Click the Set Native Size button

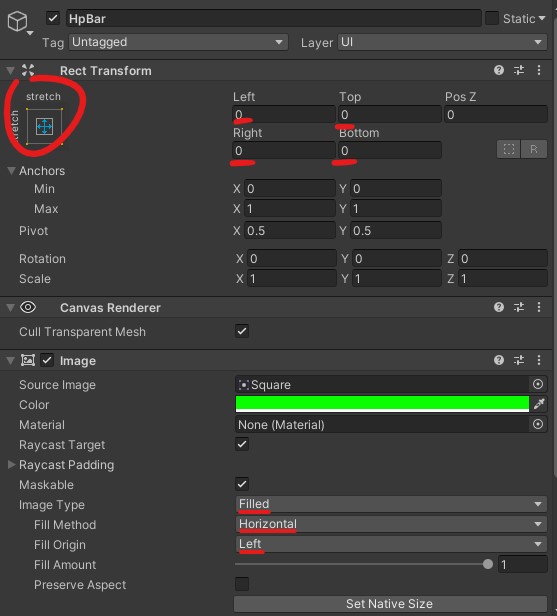click(390, 604)
